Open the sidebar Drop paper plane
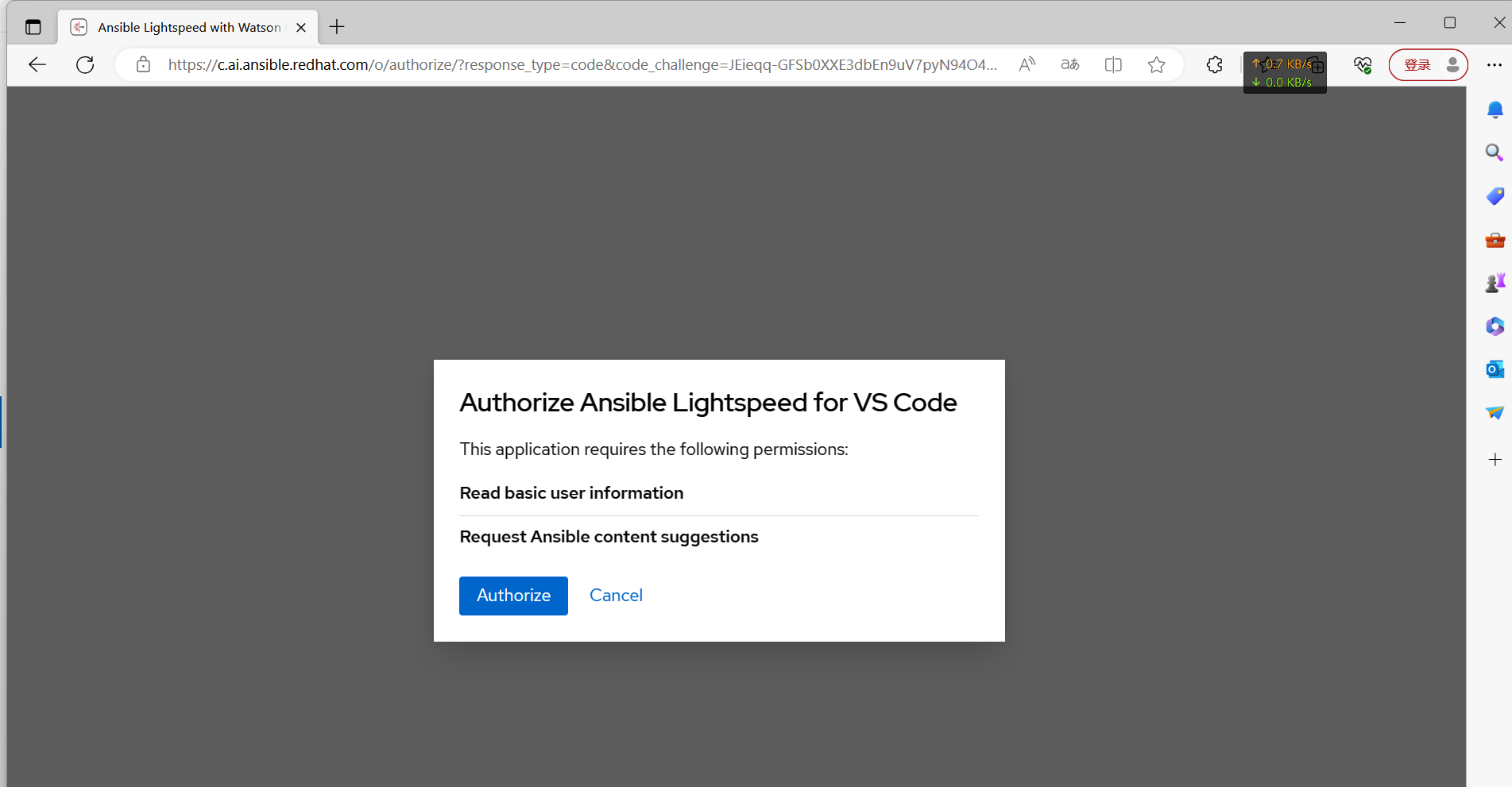 1495,413
